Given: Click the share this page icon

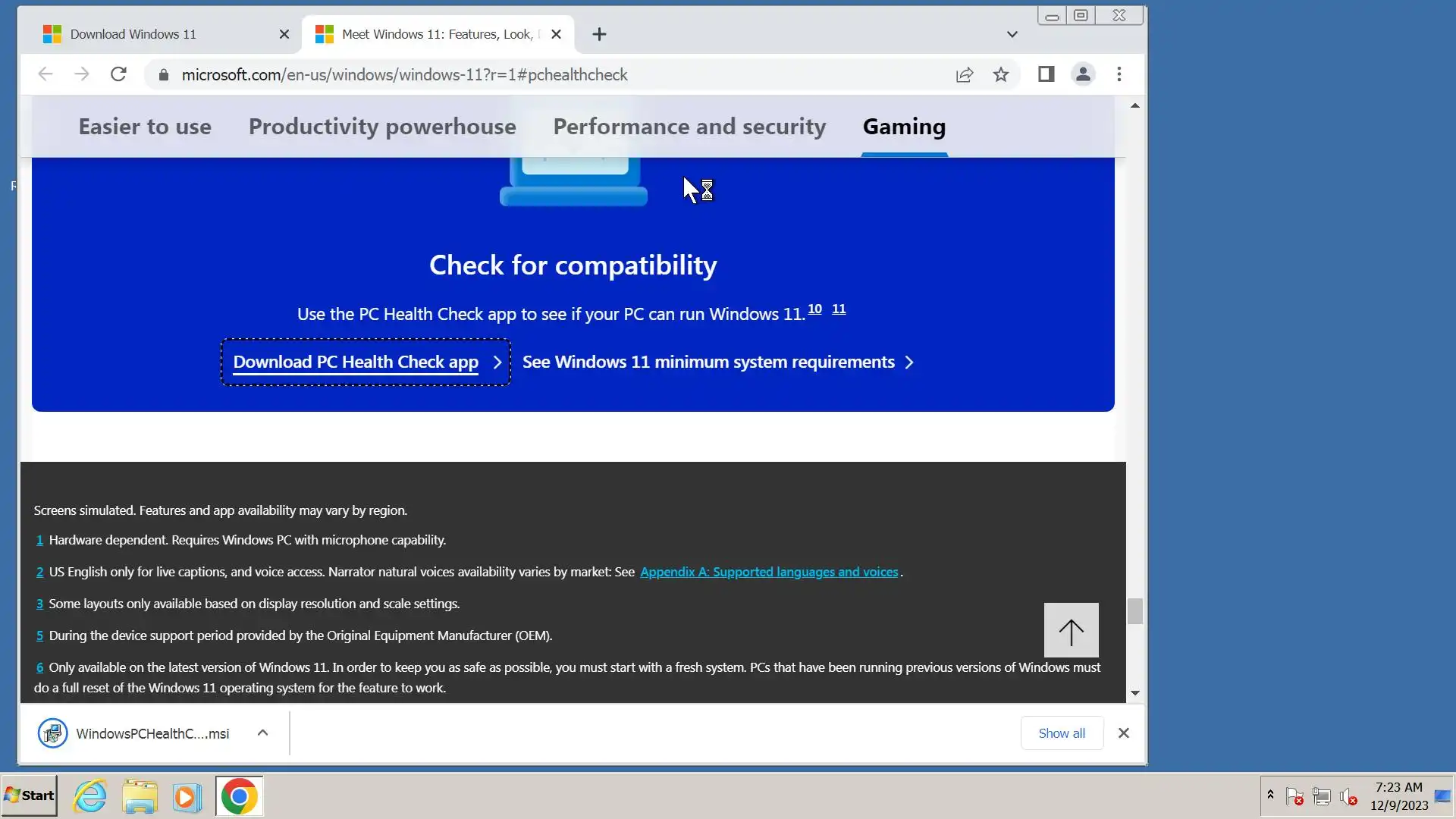Looking at the screenshot, I should pyautogui.click(x=964, y=74).
